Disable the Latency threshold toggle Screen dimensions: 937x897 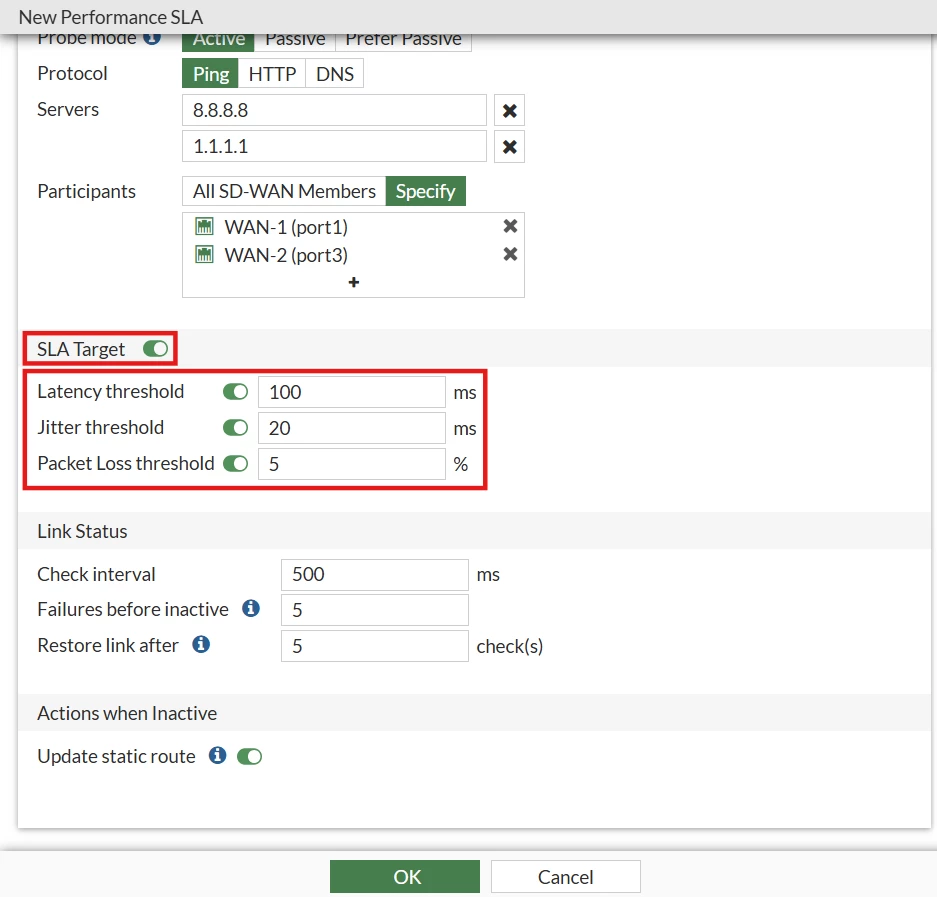point(235,391)
